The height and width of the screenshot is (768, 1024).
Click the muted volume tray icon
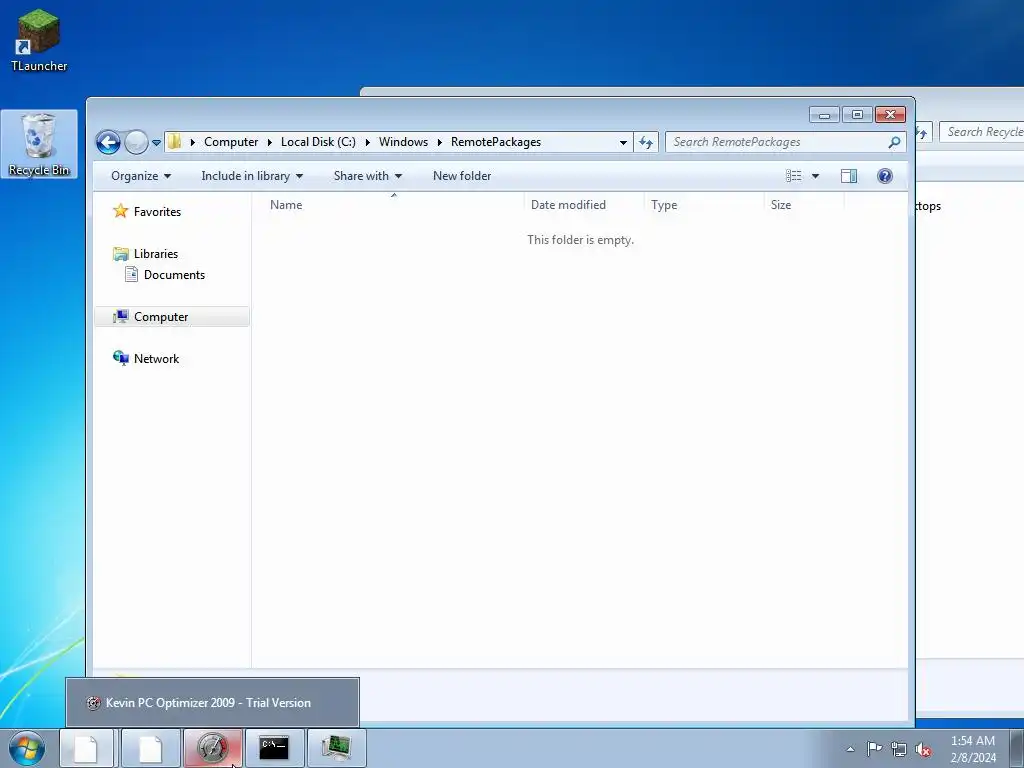click(x=923, y=749)
